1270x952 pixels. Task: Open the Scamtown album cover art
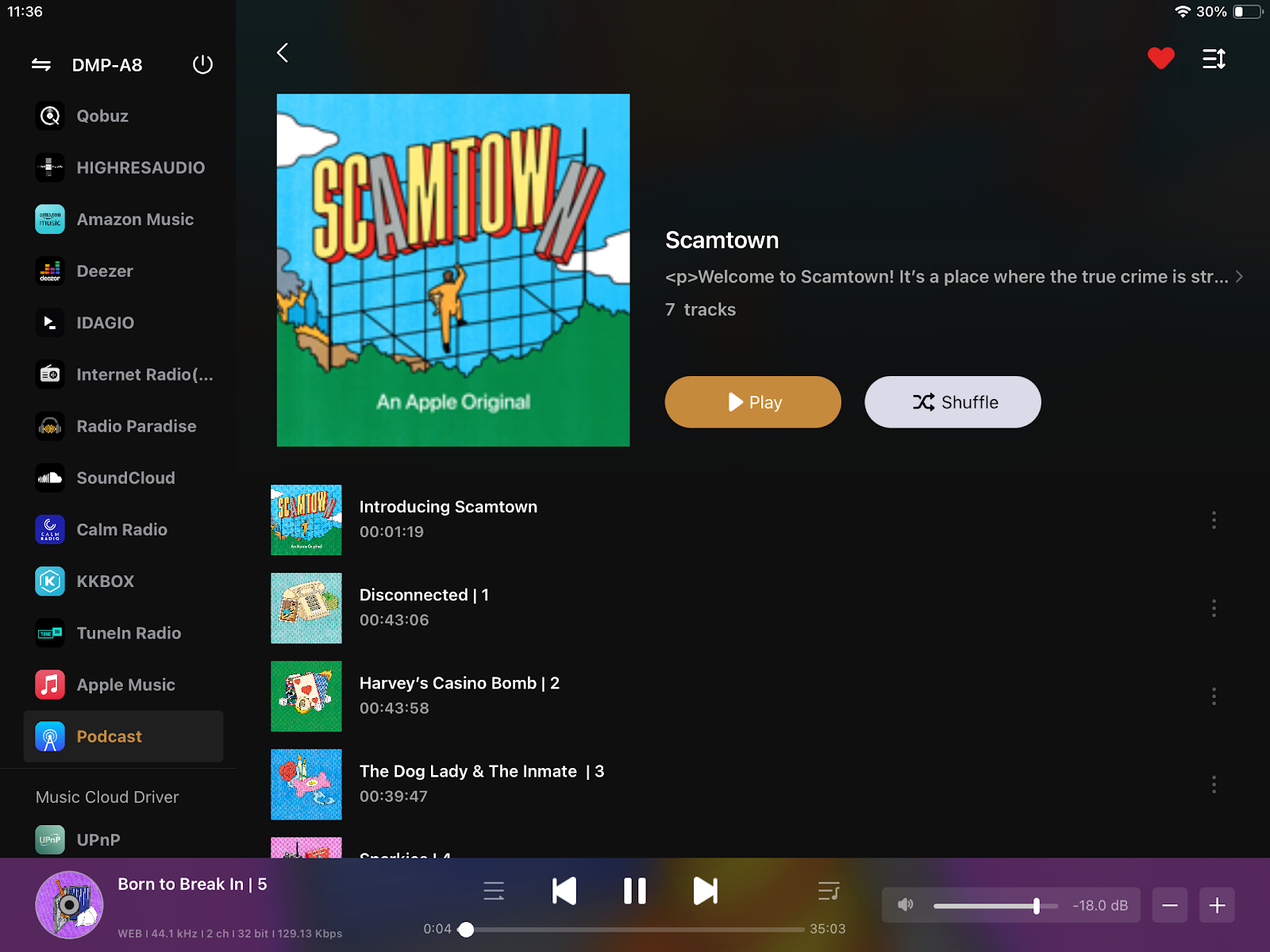(453, 271)
